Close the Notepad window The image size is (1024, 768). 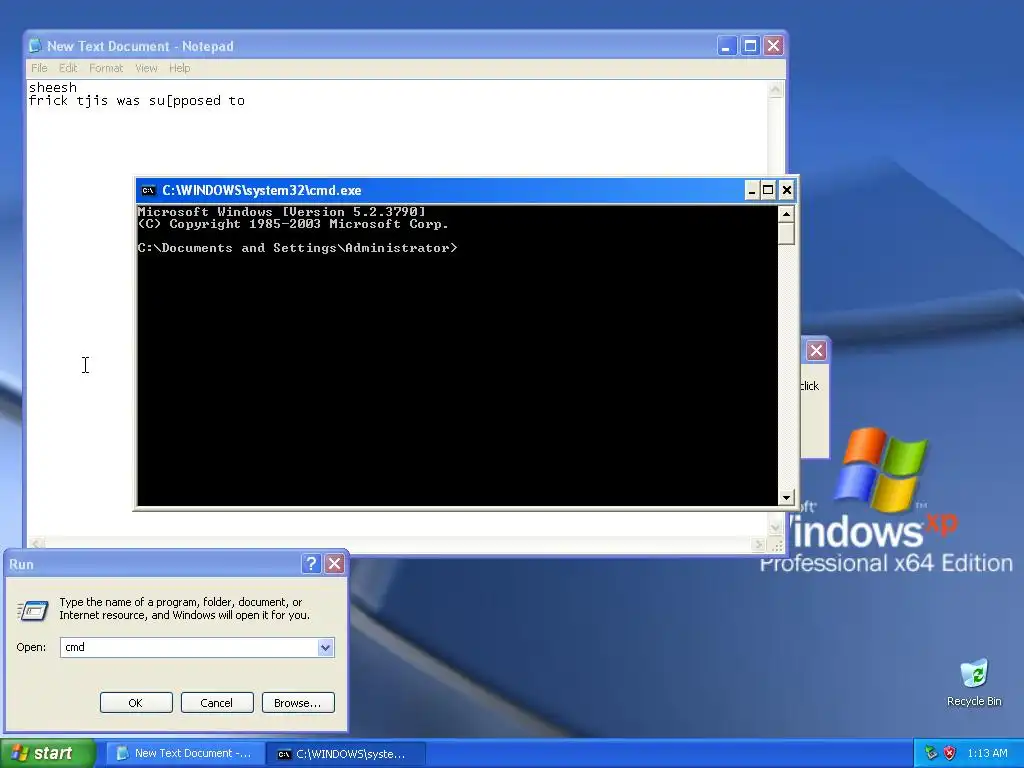click(x=773, y=46)
